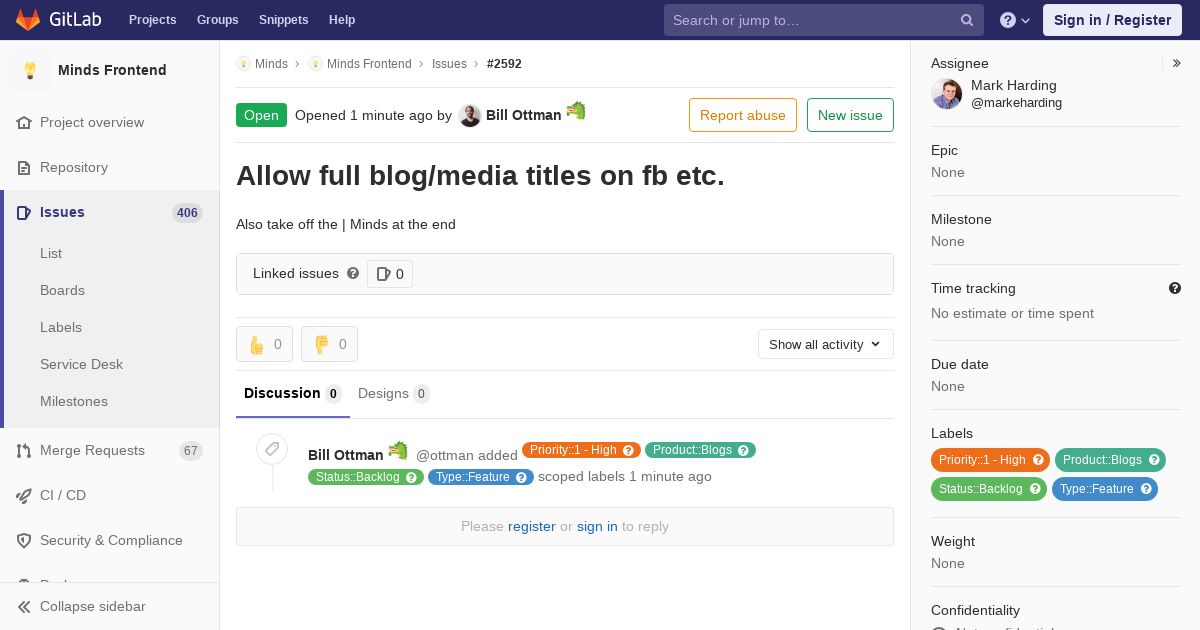Viewport: 1200px width, 630px height.
Task: Click the Issues breadcrumb link
Action: pyautogui.click(x=449, y=63)
